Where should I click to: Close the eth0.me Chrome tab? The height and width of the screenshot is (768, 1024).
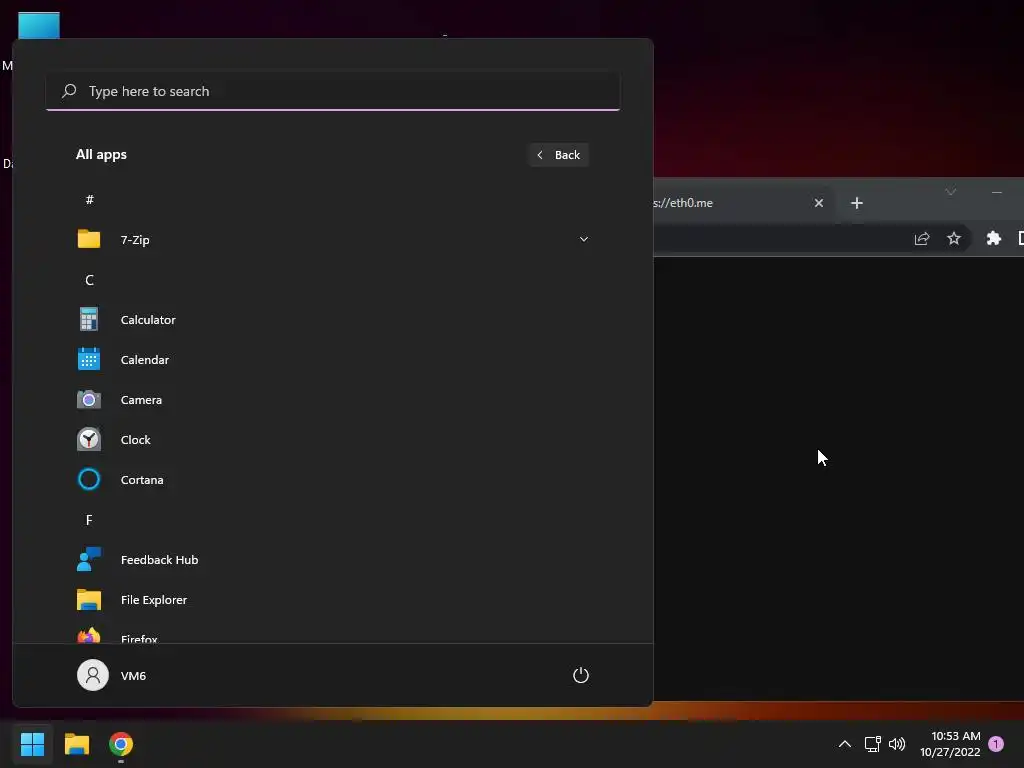click(x=819, y=203)
